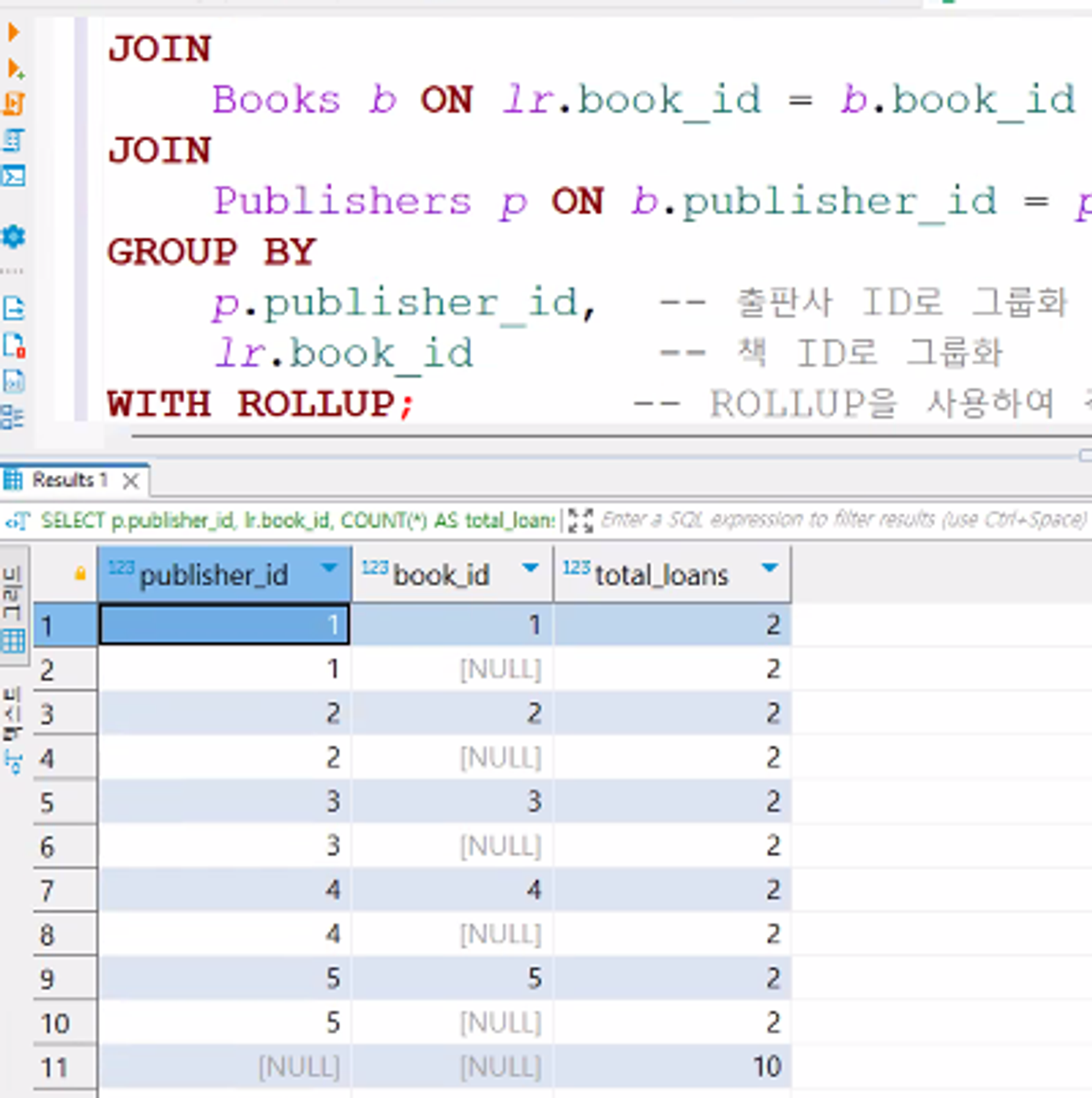This screenshot has height=1098, width=1092.
Task: Run the Execute SQL statement icon
Action: pos(14,32)
